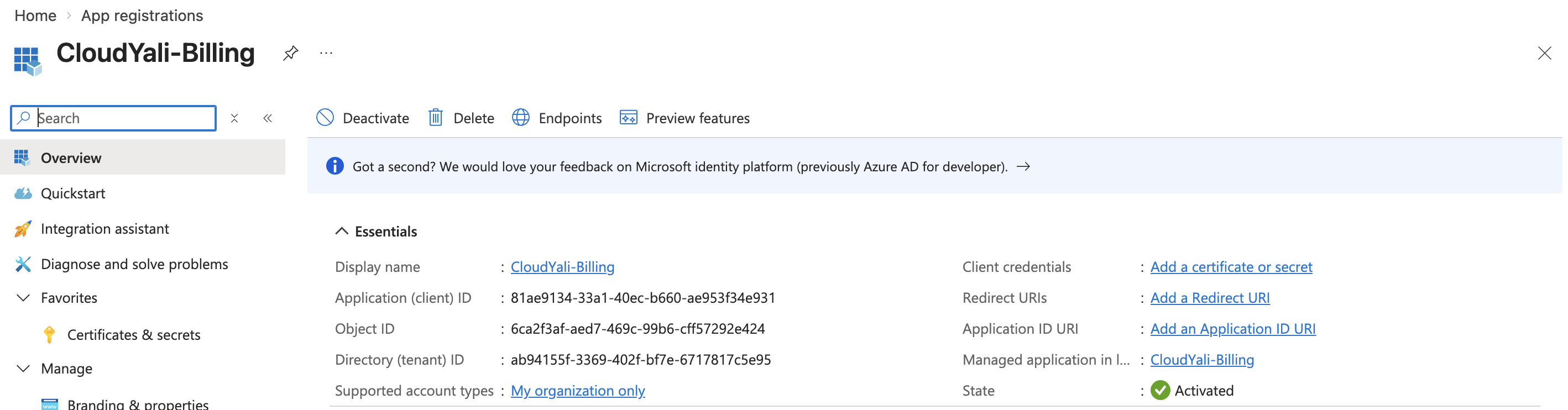
Task: Click the Delete toolbar label
Action: point(474,118)
